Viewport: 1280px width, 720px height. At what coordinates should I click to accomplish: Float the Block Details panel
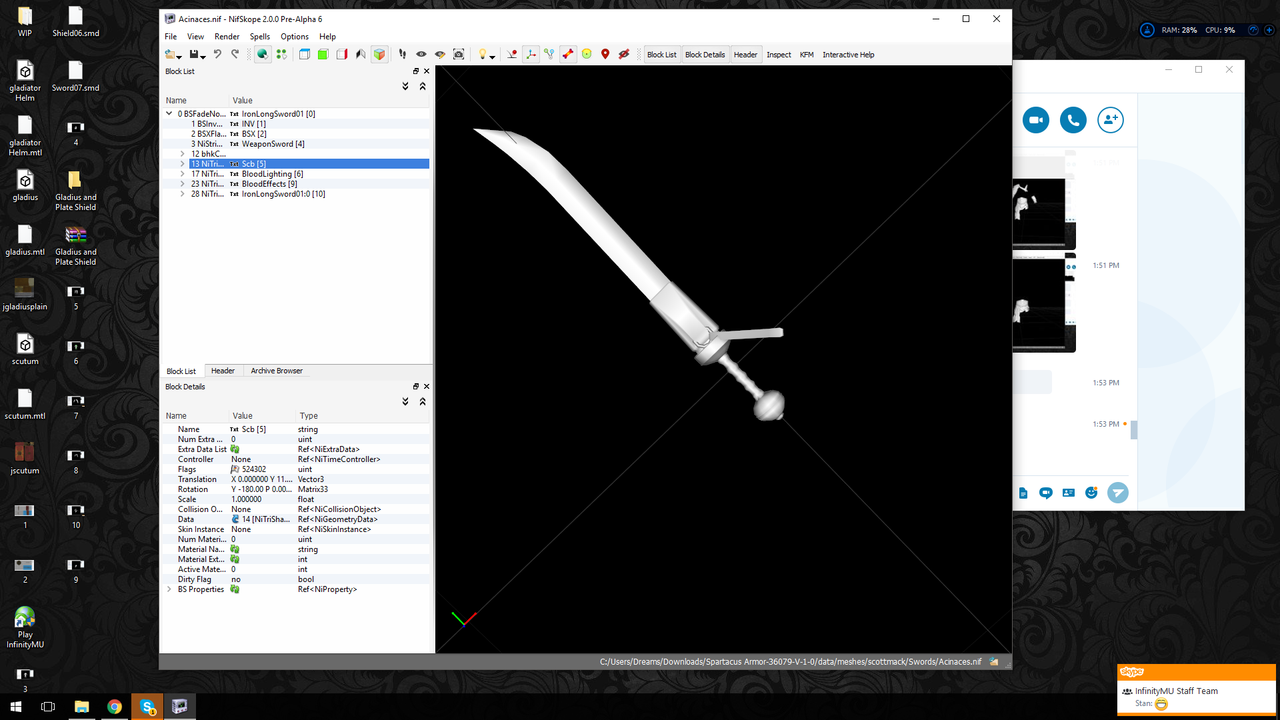point(416,386)
